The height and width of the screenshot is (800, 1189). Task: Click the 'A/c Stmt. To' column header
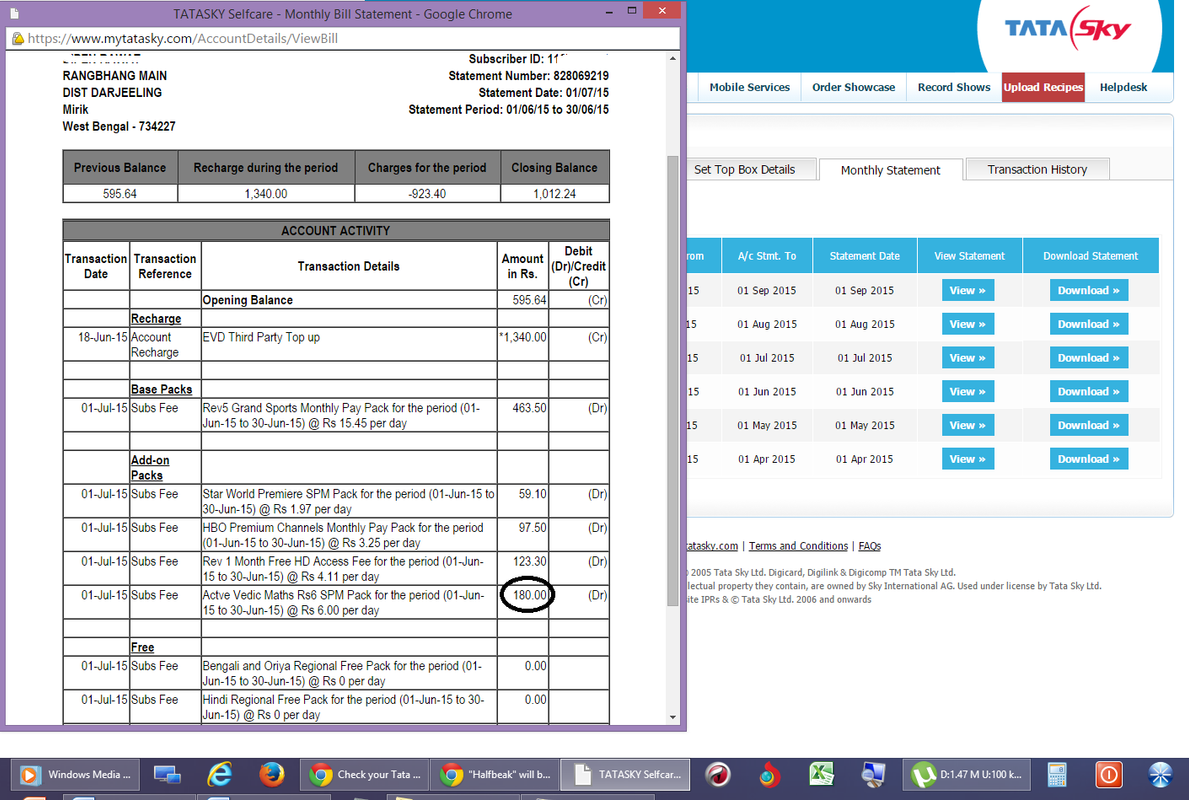click(x=767, y=256)
